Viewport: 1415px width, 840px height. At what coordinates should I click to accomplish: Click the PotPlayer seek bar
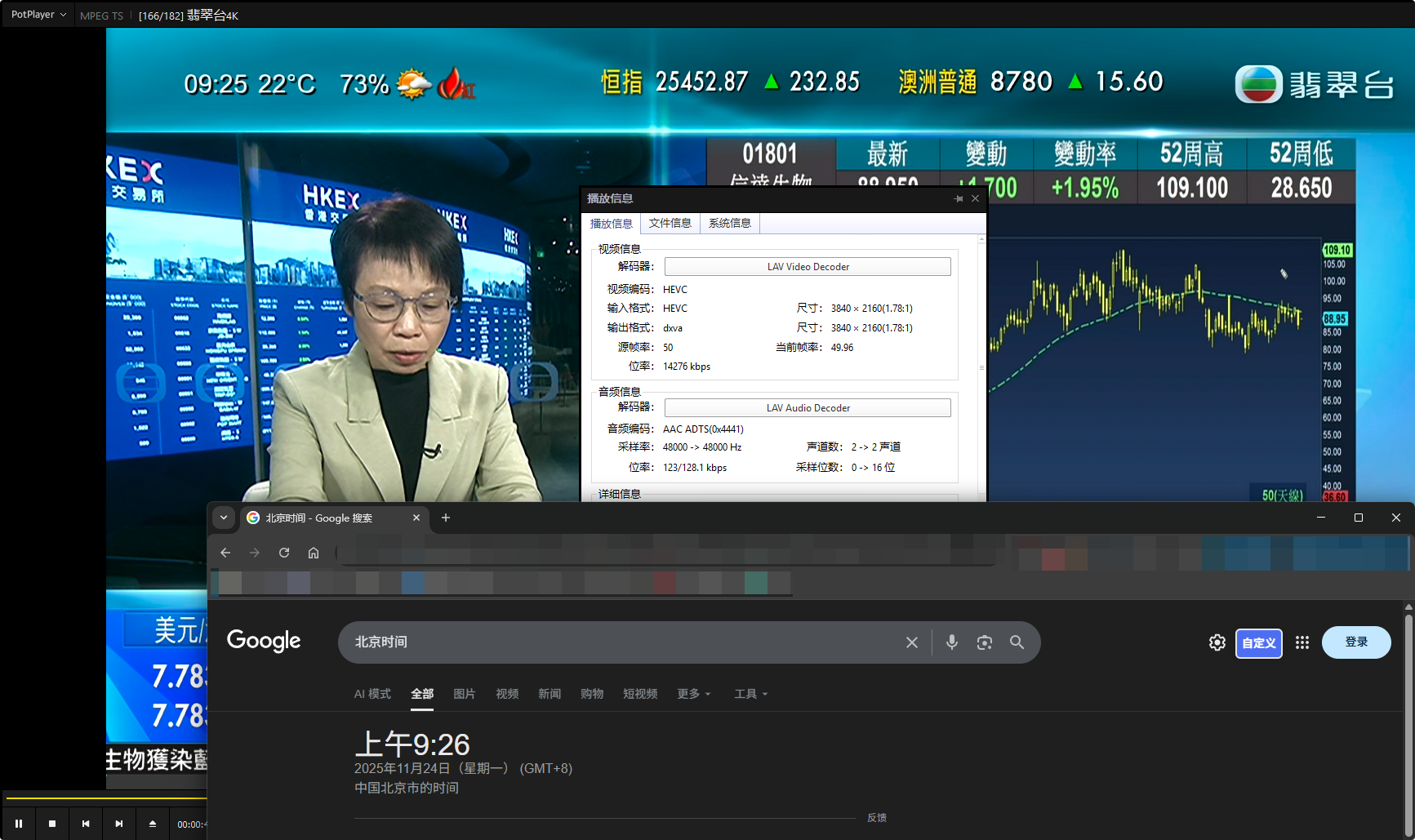(x=106, y=798)
